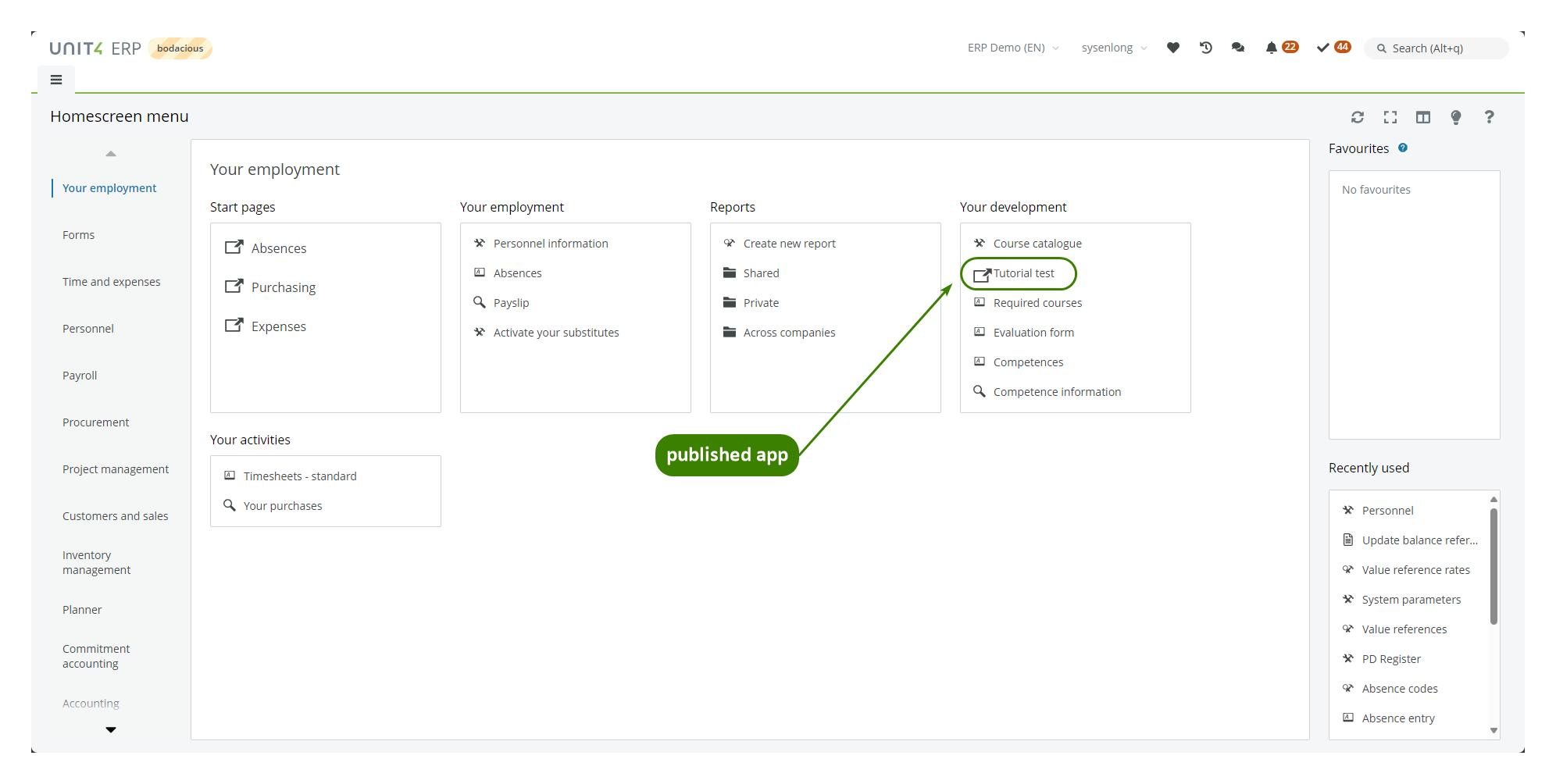Image resolution: width=1556 pixels, height=784 pixels.
Task: Open the chat messages icon
Action: (x=1238, y=48)
